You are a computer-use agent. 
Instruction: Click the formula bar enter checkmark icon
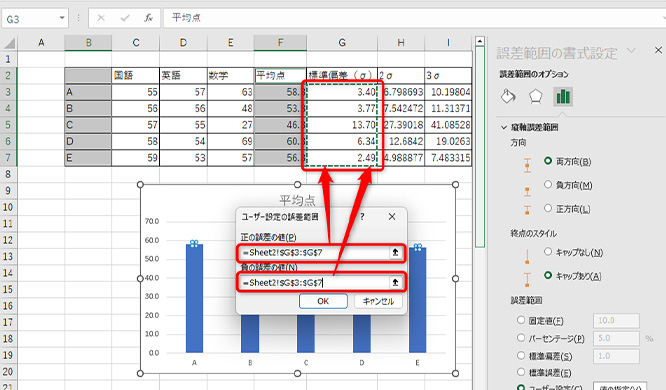coord(125,18)
